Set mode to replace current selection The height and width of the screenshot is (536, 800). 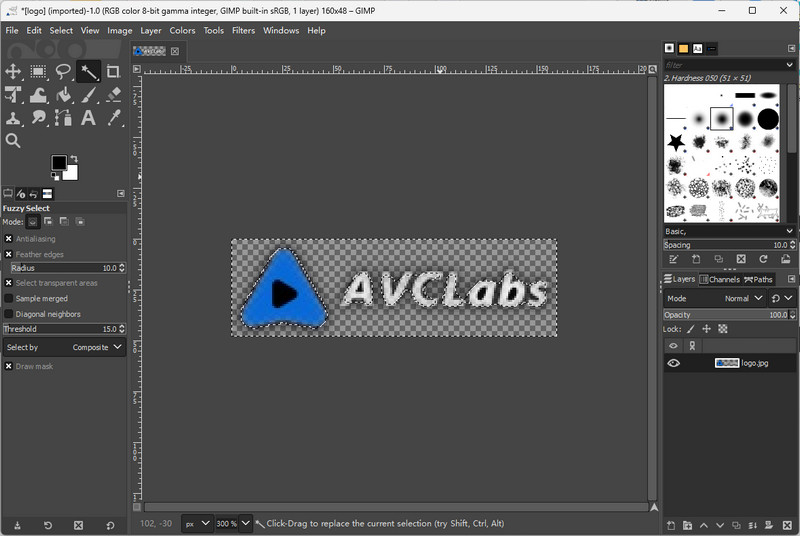(x=33, y=222)
